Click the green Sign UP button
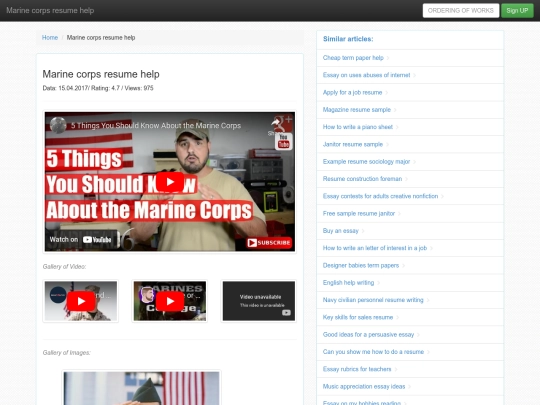Screen dimensions: 540x405 pos(517,11)
